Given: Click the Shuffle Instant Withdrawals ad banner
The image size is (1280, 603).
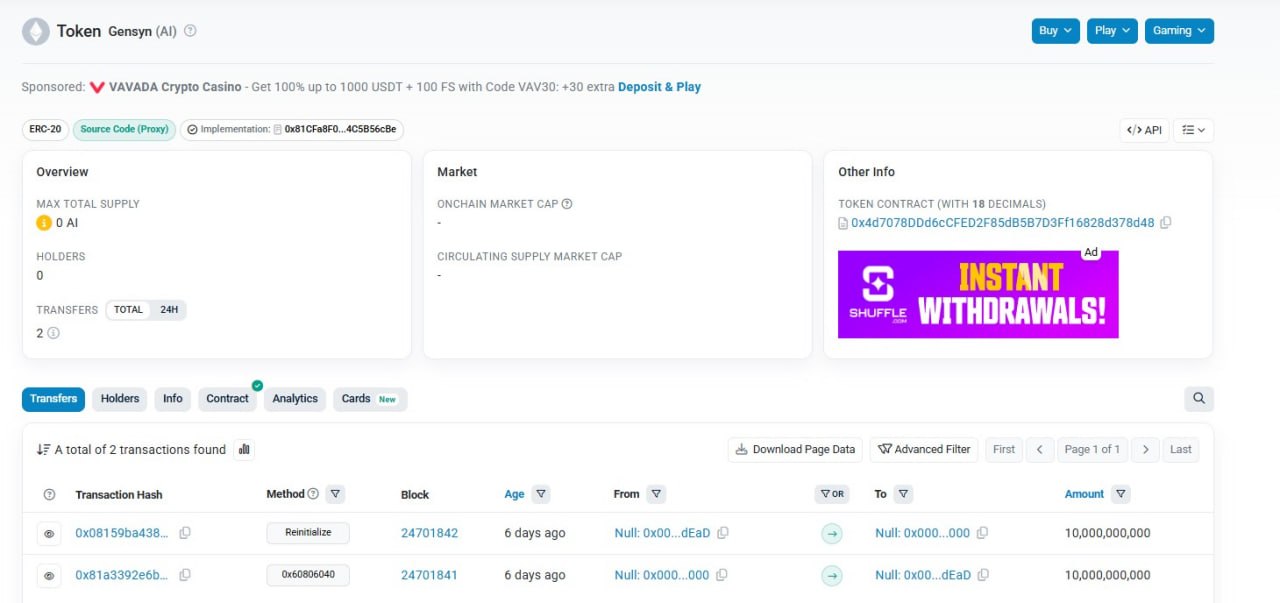Looking at the screenshot, I should pos(978,294).
